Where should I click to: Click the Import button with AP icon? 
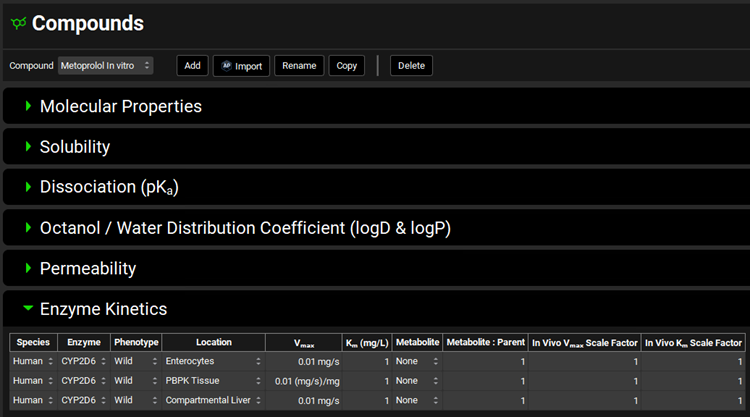coord(241,66)
